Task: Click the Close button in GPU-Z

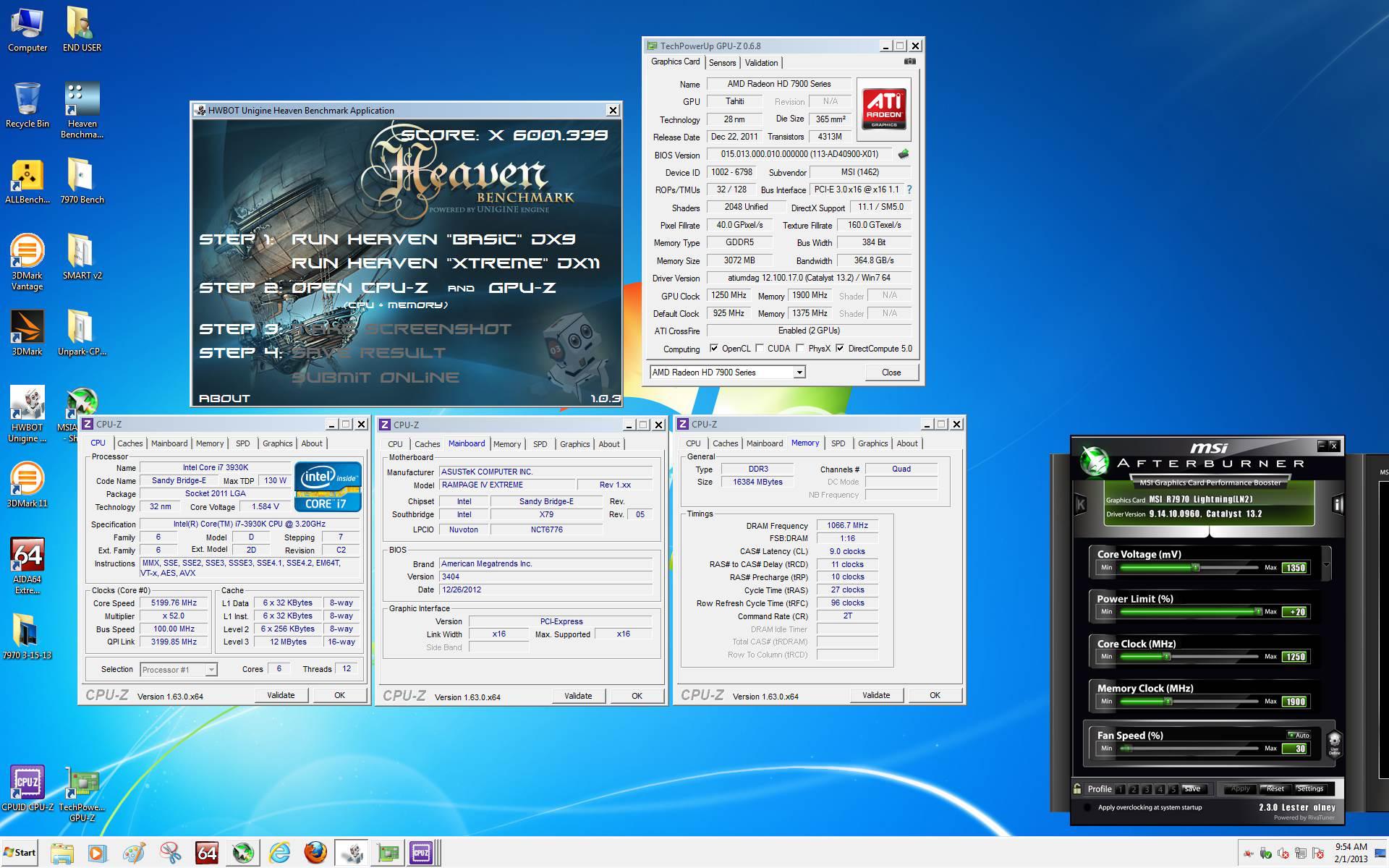Action: 891,373
